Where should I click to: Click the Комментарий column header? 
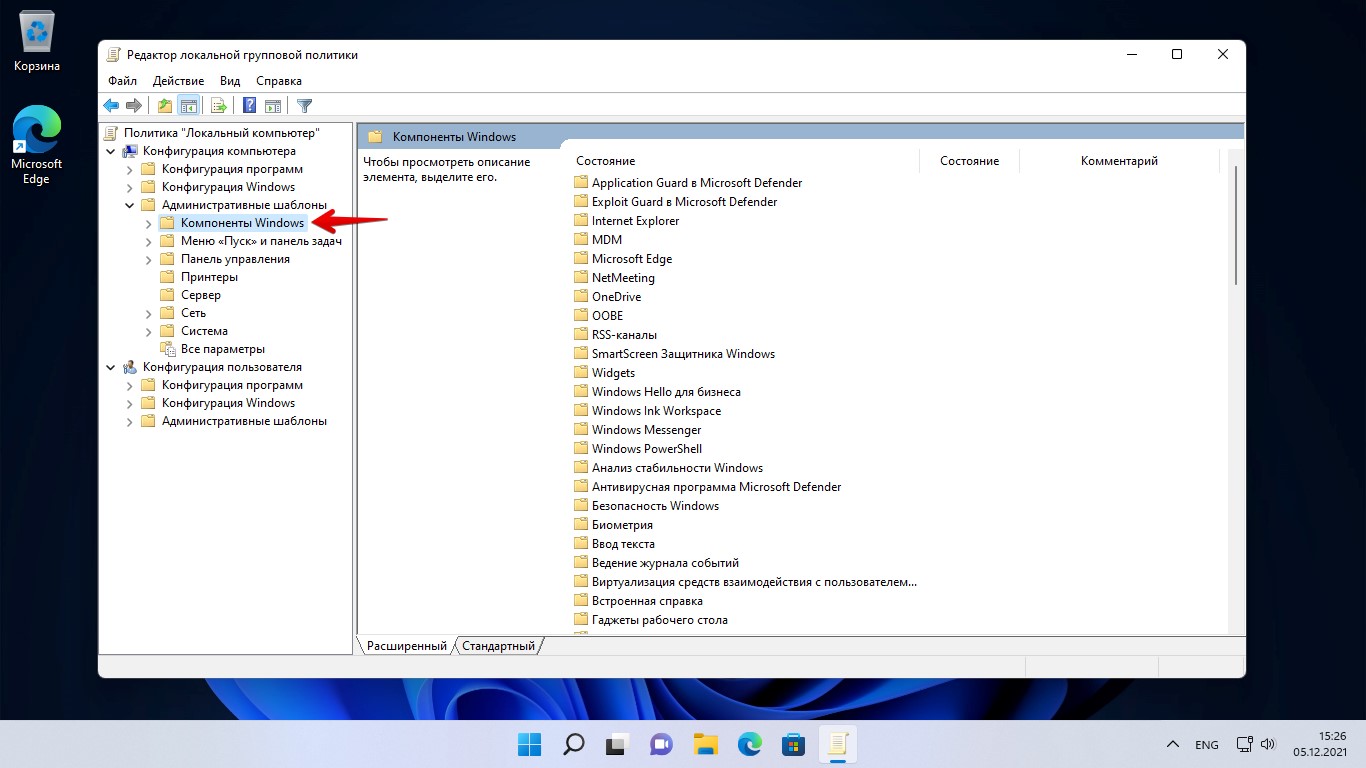tap(1119, 161)
